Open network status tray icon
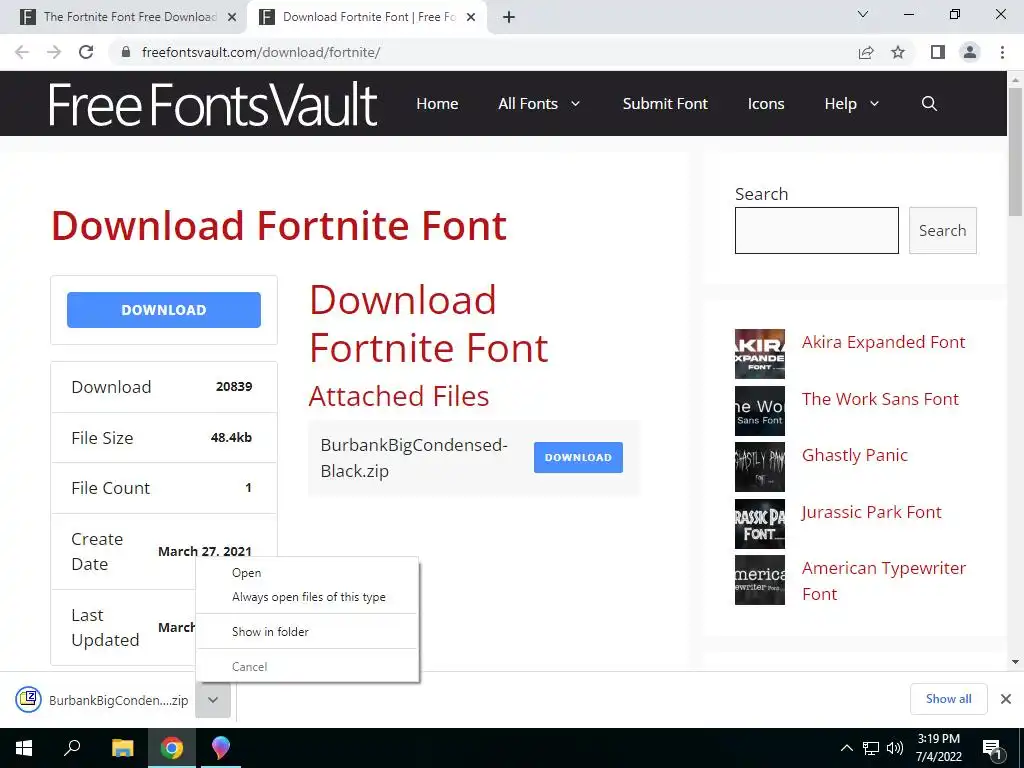The height and width of the screenshot is (768, 1024). [x=871, y=748]
